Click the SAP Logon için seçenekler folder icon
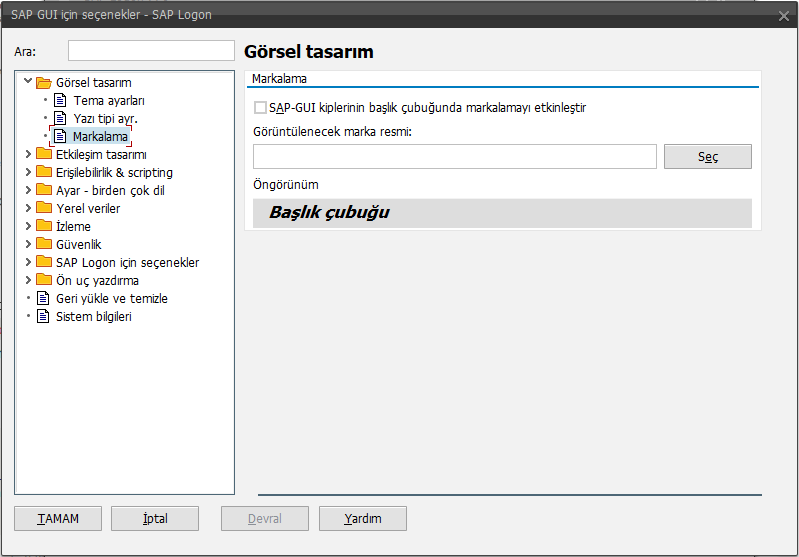799x557 pixels. (44, 262)
